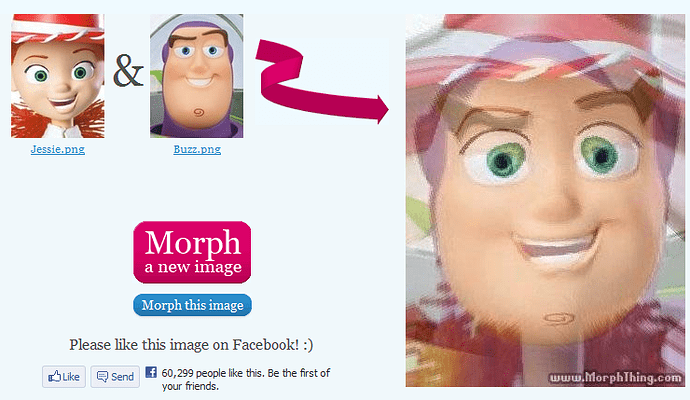Open the Jessie.png link
Screen dimensions: 690x400
coord(58,149)
